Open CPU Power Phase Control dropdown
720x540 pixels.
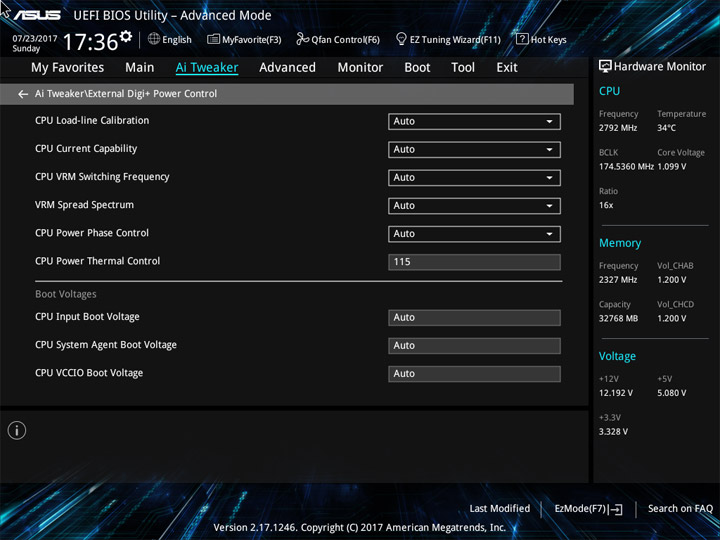click(474, 233)
